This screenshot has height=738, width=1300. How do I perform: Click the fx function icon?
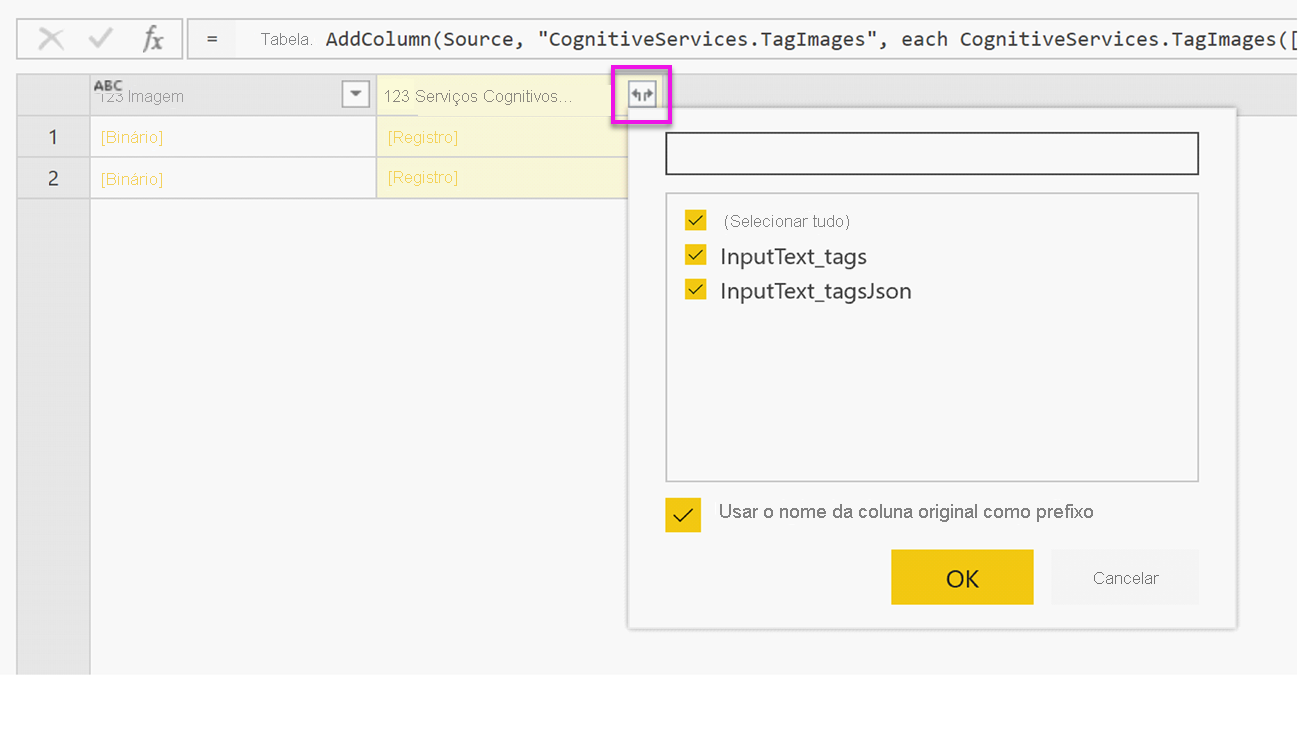[x=153, y=39]
